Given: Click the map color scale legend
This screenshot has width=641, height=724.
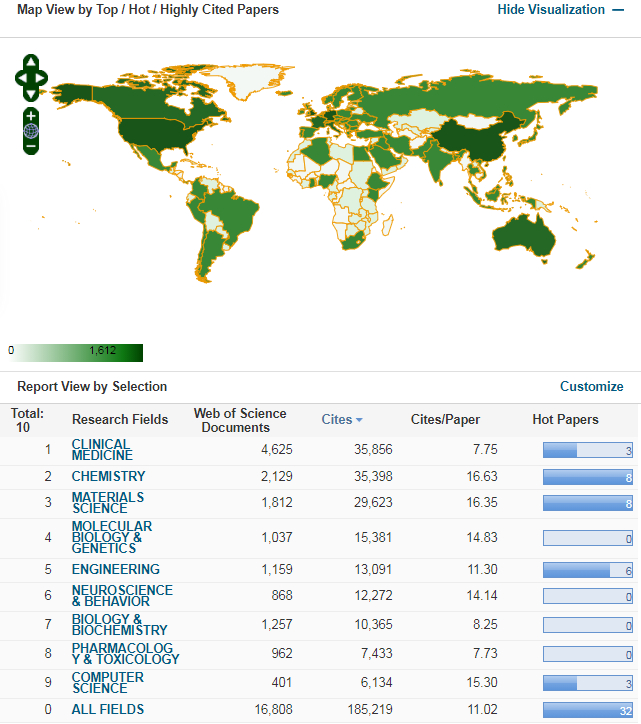Looking at the screenshot, I should [76, 353].
